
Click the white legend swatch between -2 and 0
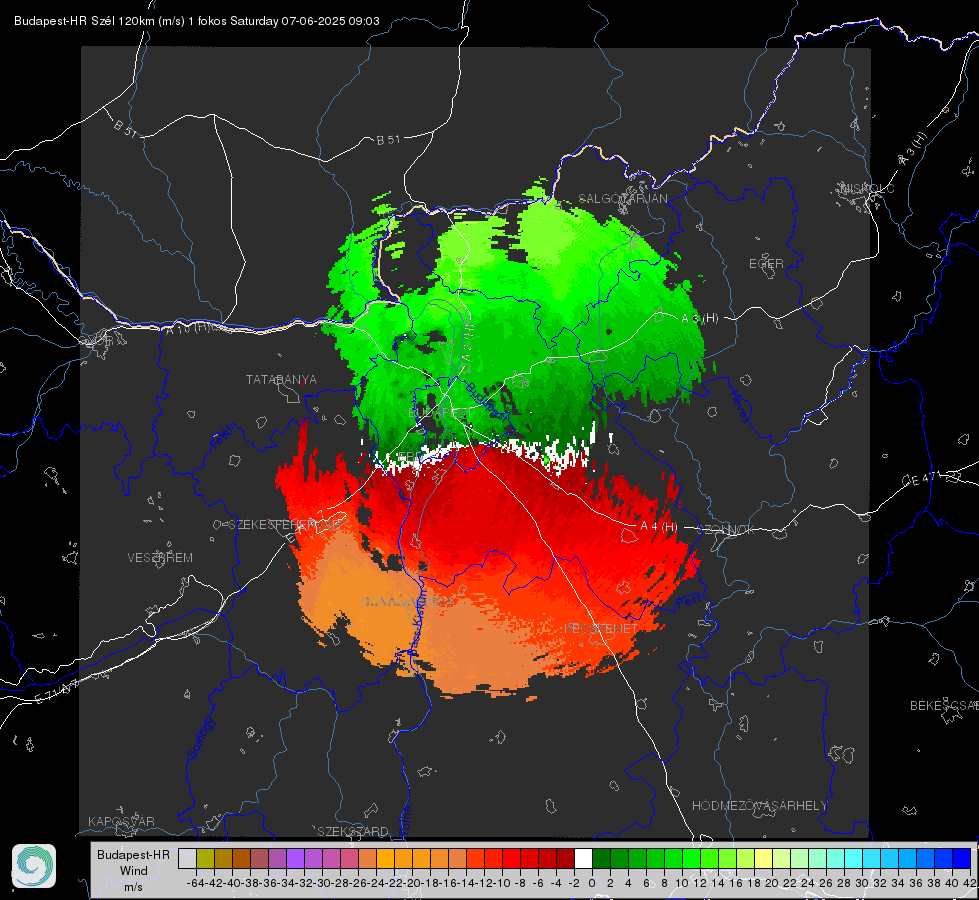tap(583, 859)
